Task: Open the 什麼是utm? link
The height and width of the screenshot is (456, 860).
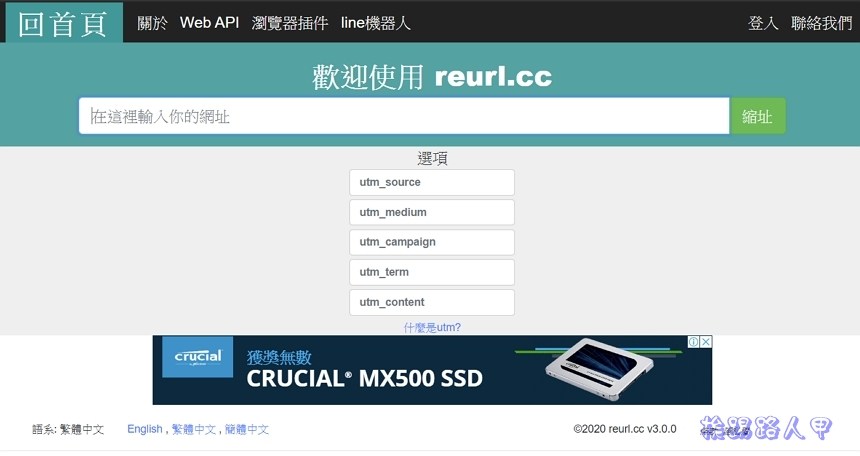Action: coord(432,328)
